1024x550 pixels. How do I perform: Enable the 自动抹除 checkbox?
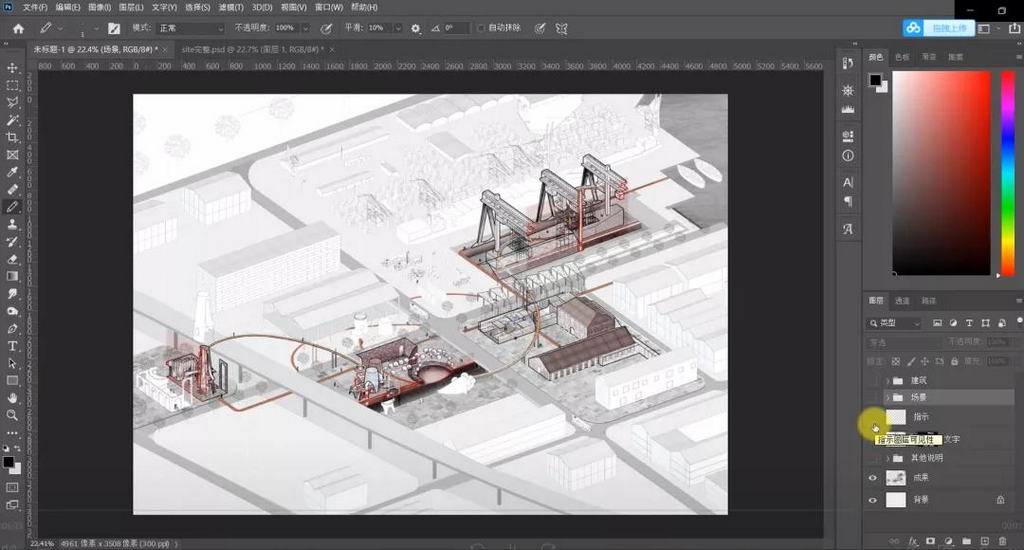481,28
